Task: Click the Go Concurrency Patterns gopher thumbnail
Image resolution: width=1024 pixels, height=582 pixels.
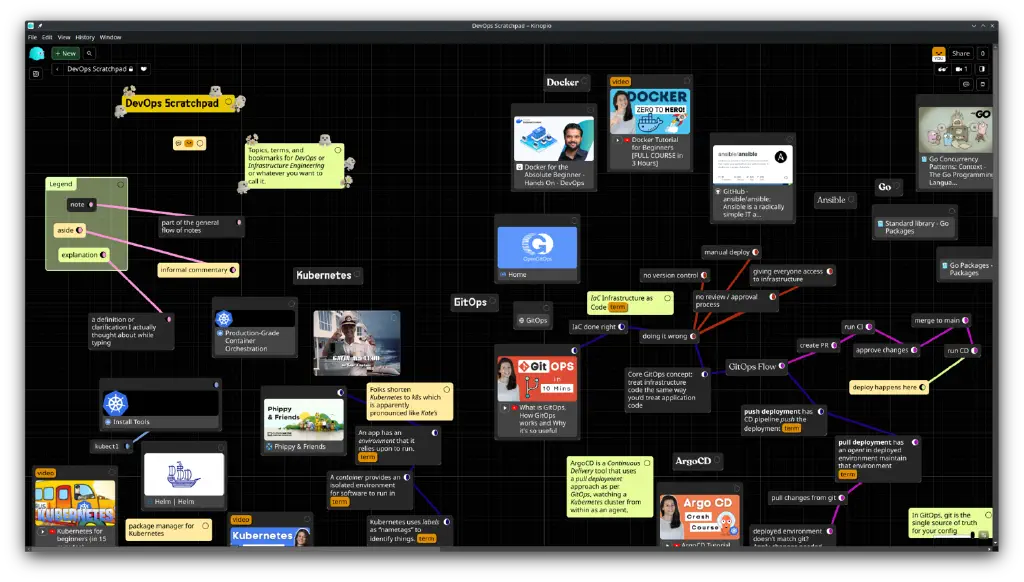Action: (x=955, y=130)
